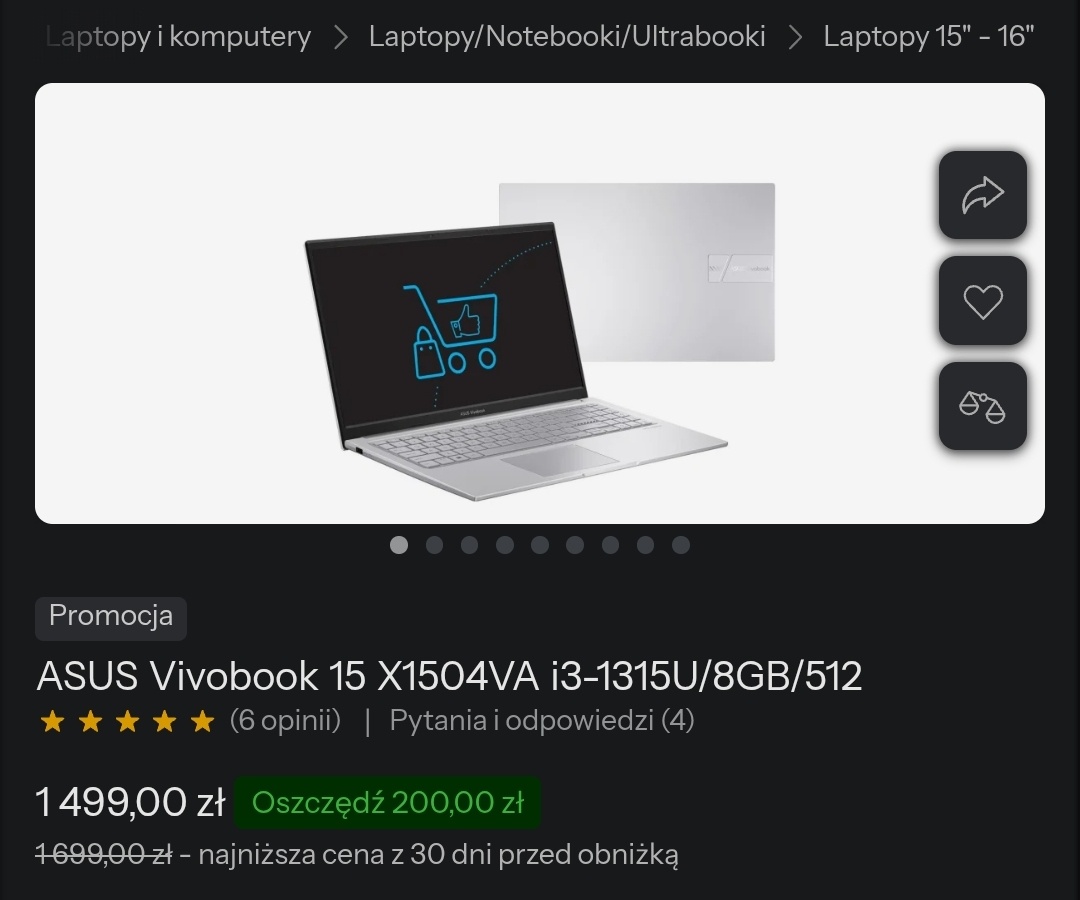This screenshot has height=900, width=1080.
Task: Click the share arrow icon
Action: click(x=983, y=195)
